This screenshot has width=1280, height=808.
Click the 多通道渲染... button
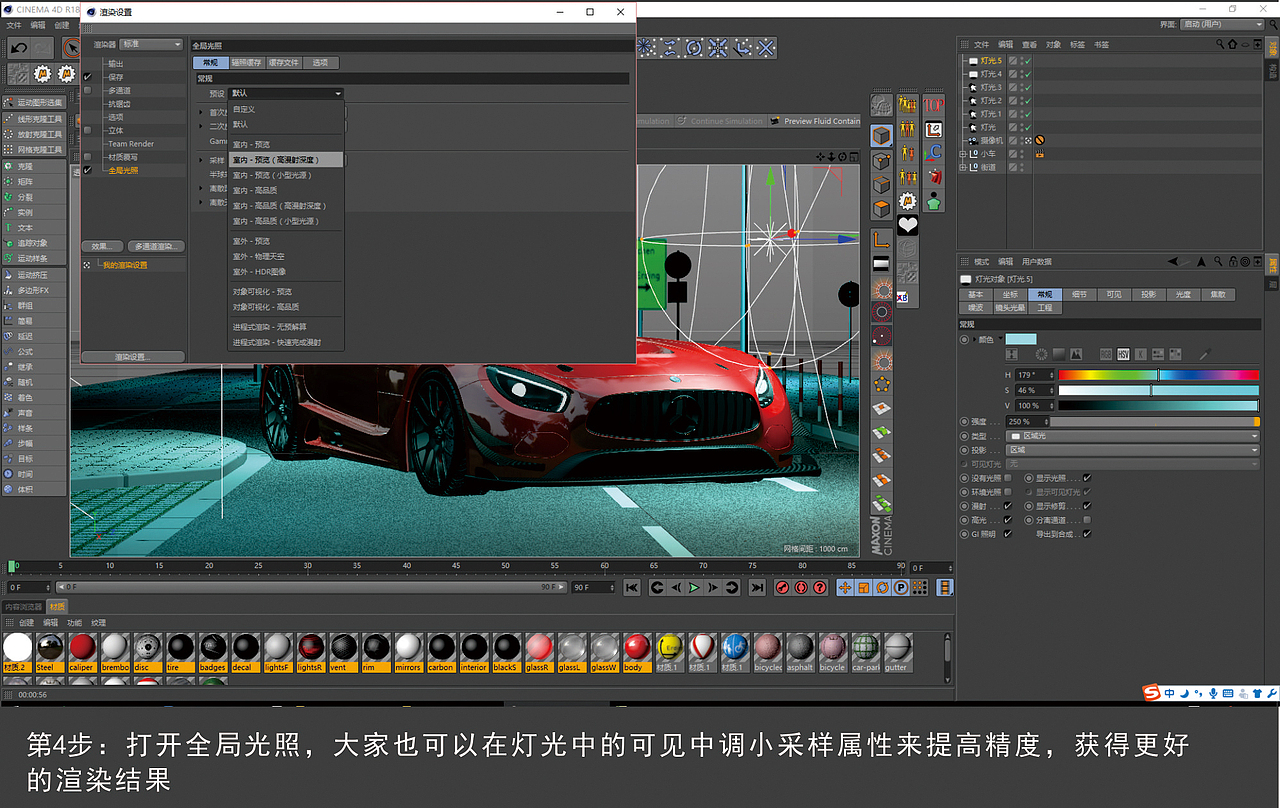coord(155,246)
